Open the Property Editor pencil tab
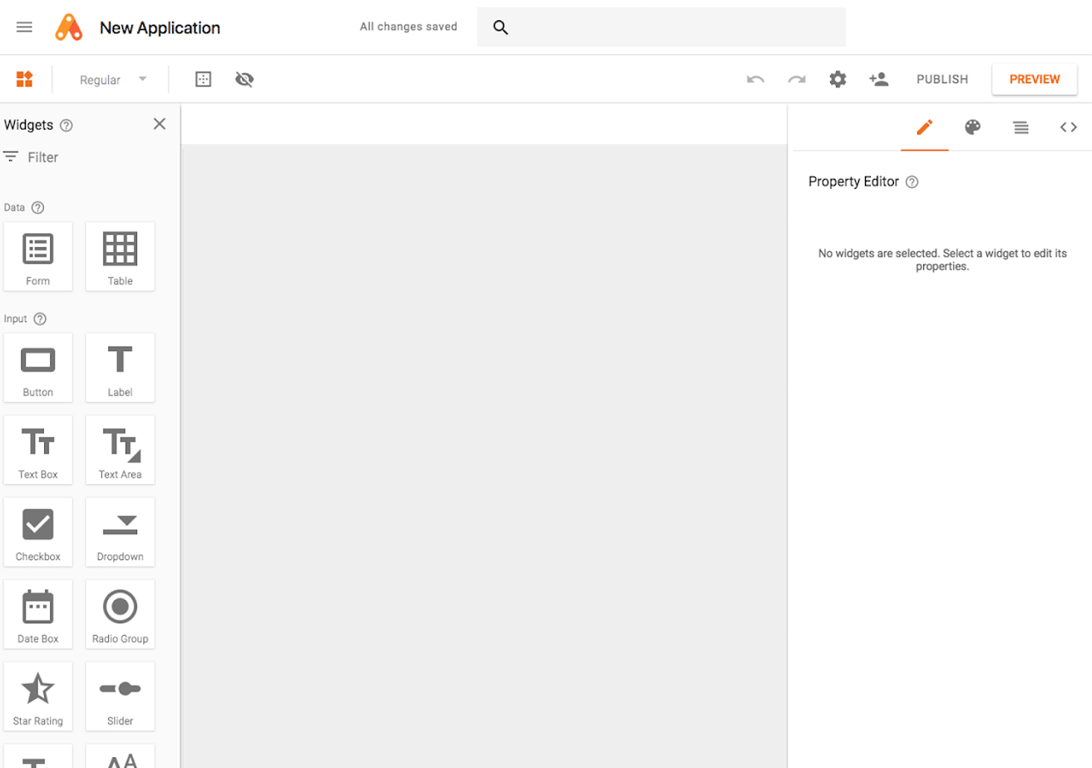The height and width of the screenshot is (768, 1092). [x=924, y=127]
